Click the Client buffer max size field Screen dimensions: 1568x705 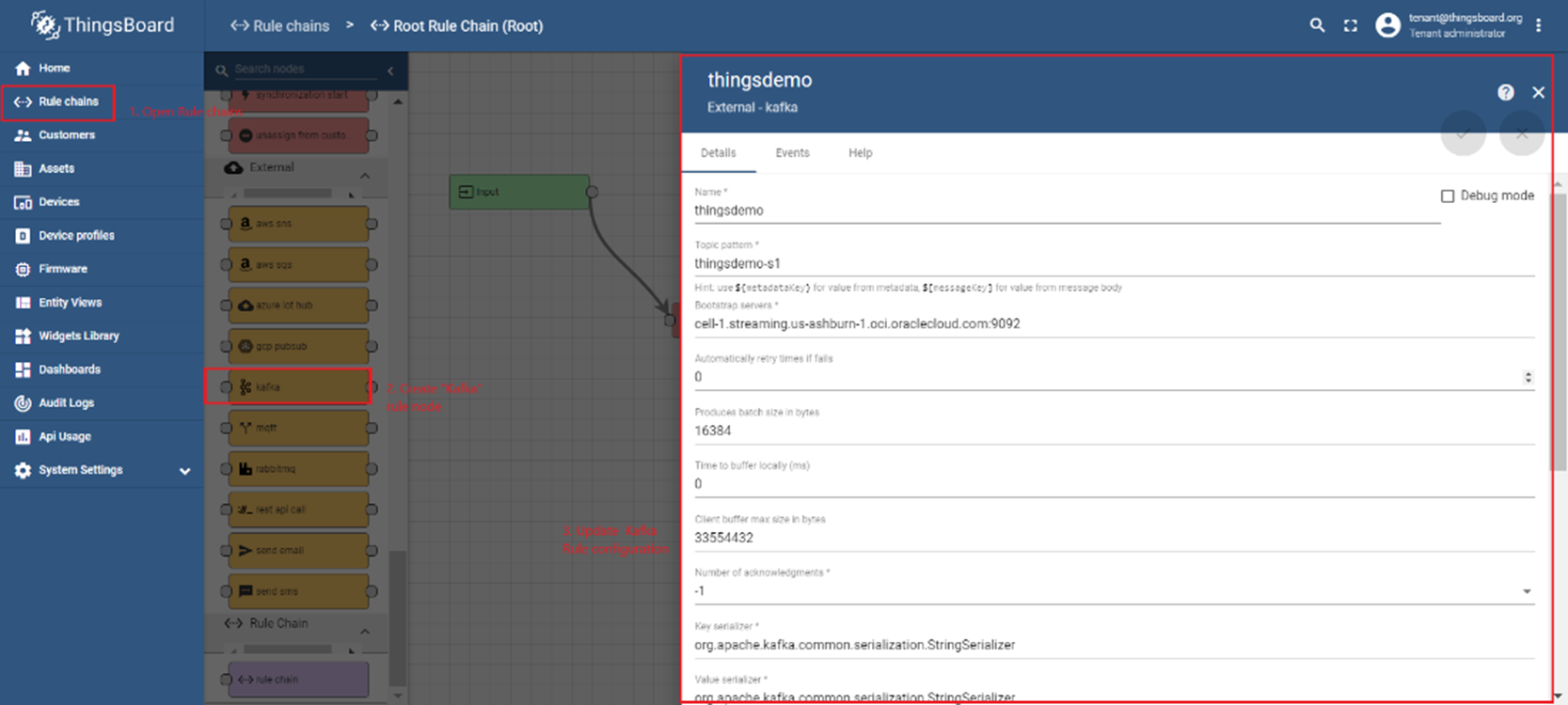1114,538
